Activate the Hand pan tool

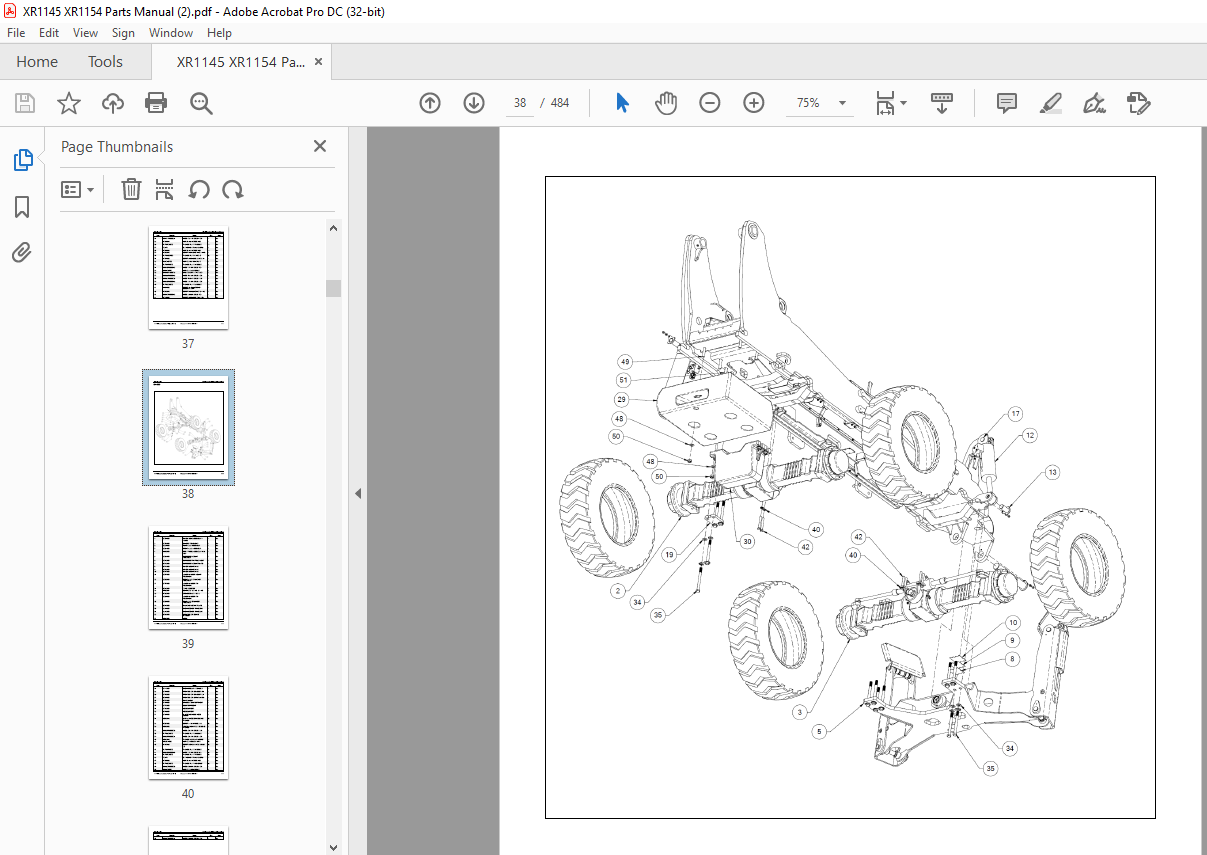666,103
